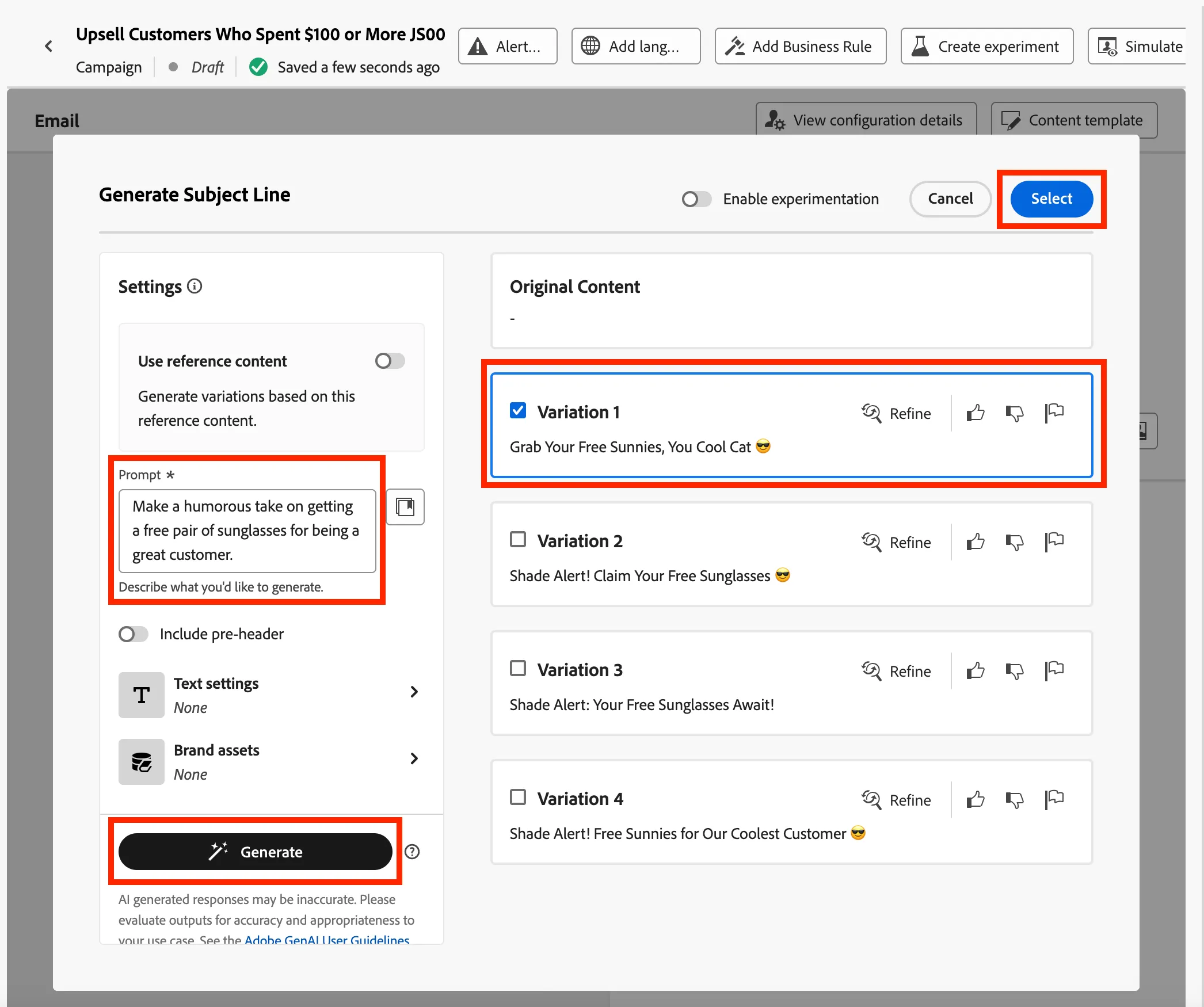Click the Text settings T icon

point(142,695)
